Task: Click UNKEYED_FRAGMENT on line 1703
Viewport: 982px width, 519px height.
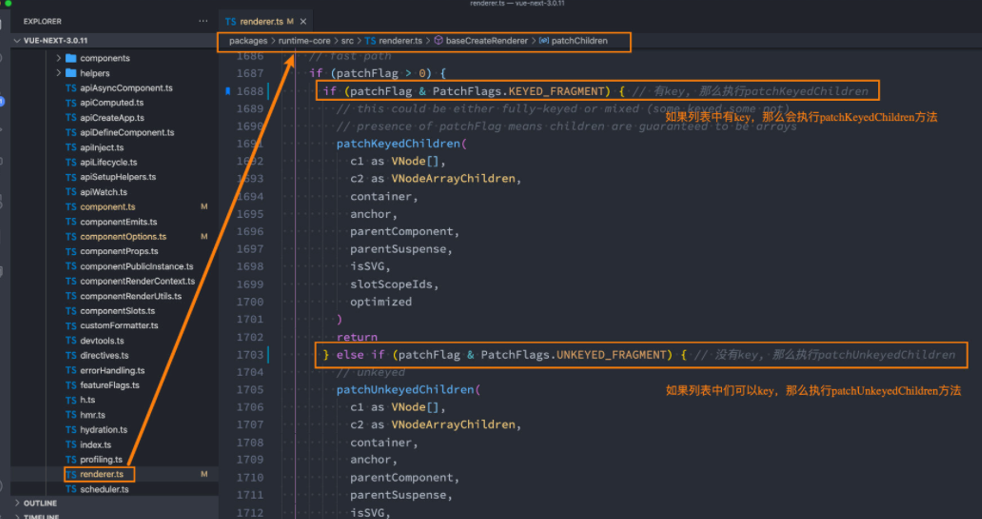Action: (614, 355)
